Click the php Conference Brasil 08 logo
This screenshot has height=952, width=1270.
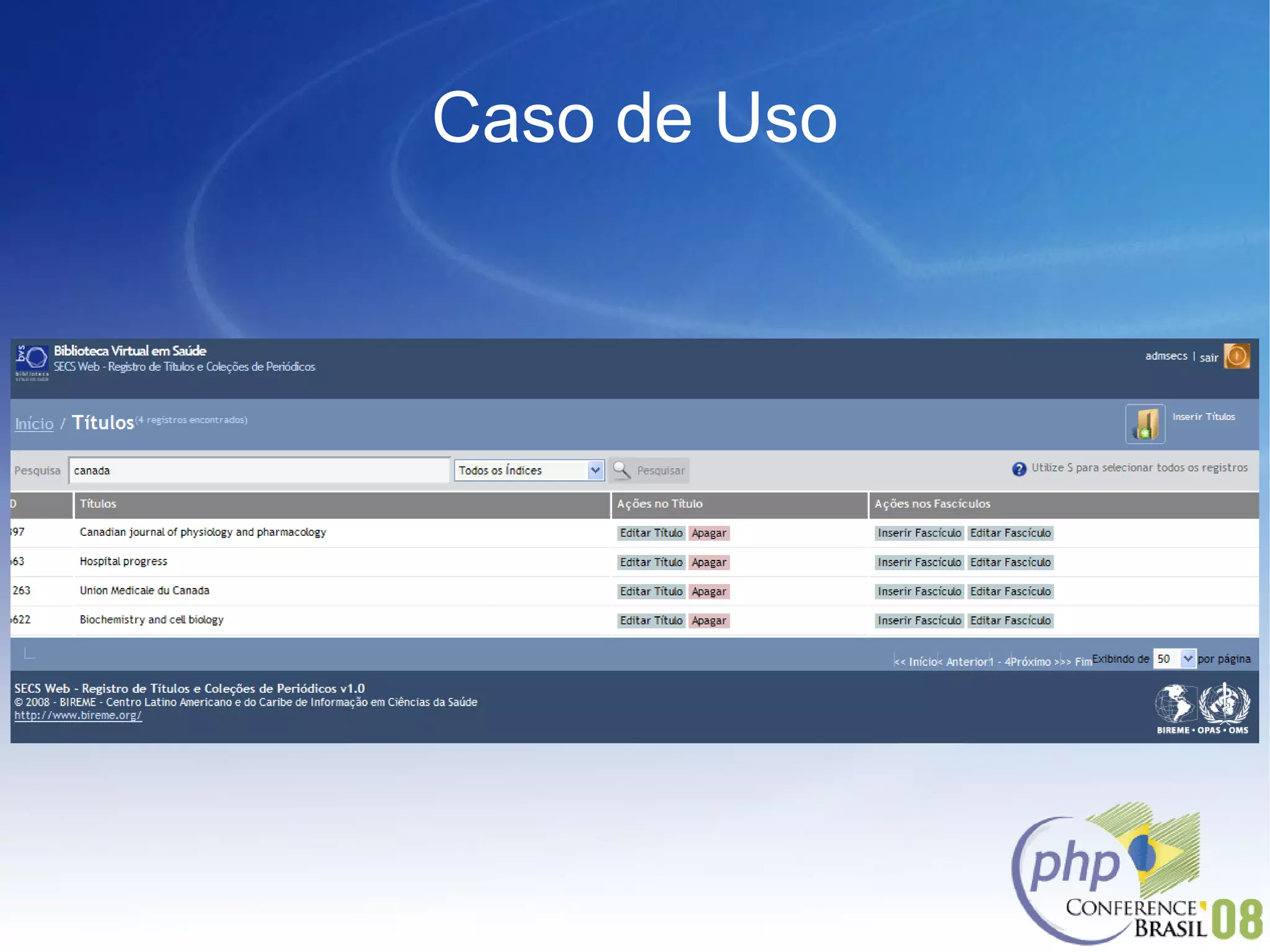click(x=1137, y=873)
